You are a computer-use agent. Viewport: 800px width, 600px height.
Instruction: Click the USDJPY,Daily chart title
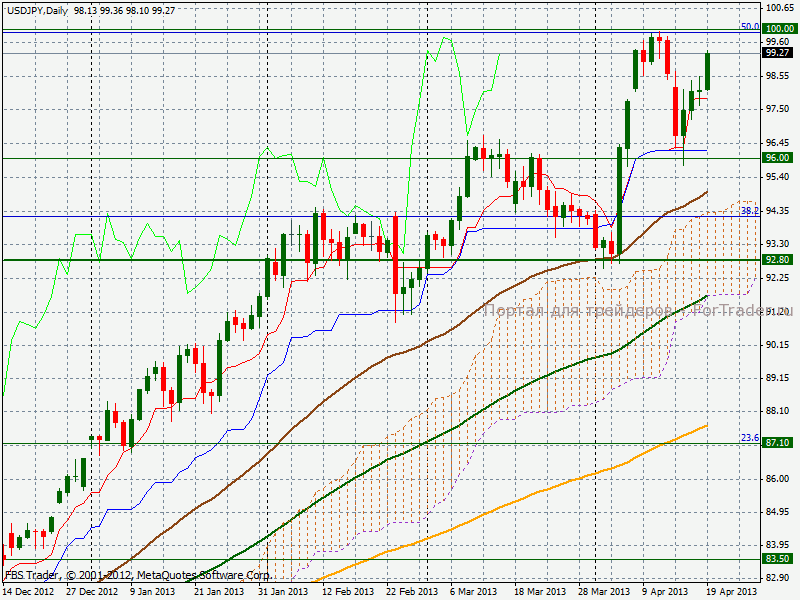[34, 9]
